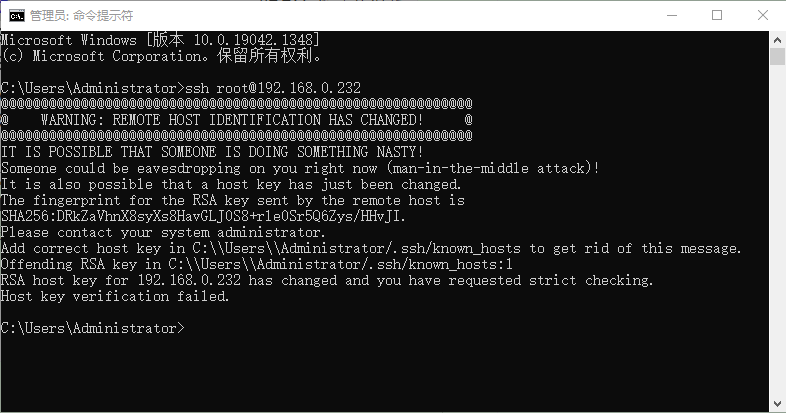The width and height of the screenshot is (786, 413).
Task: Close the command prompt window
Action: coord(762,15)
